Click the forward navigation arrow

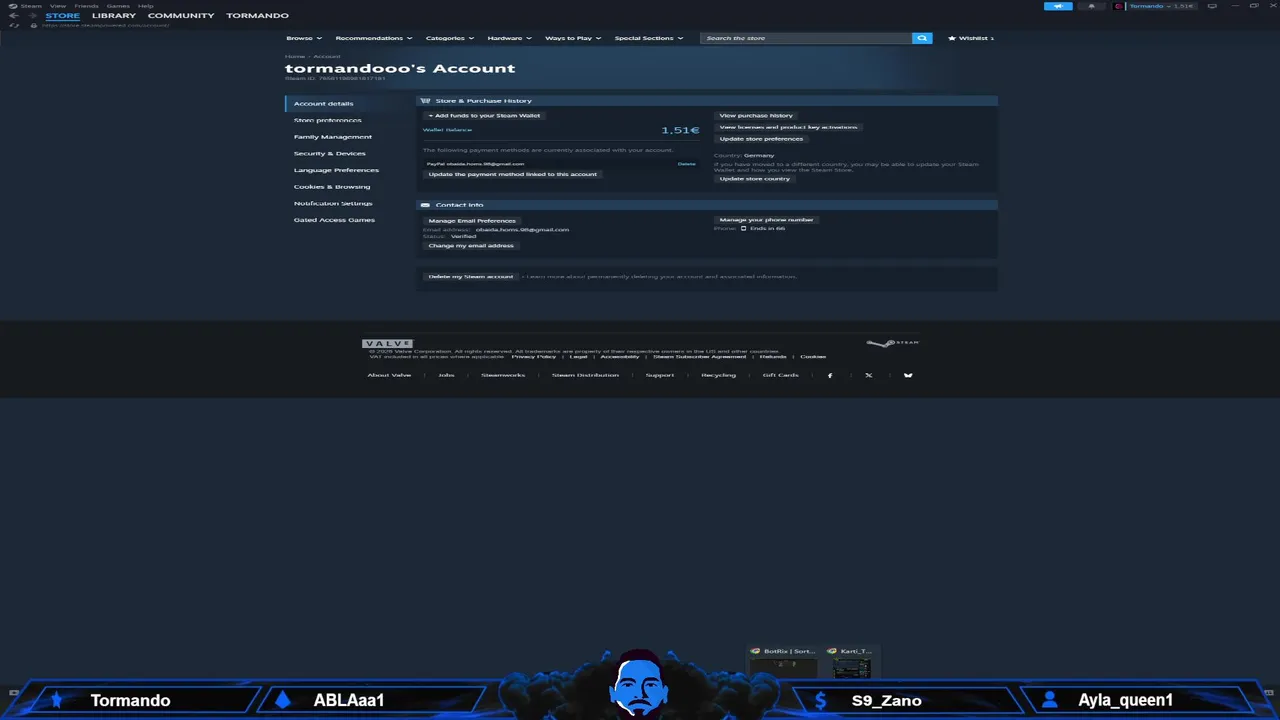tap(30, 16)
